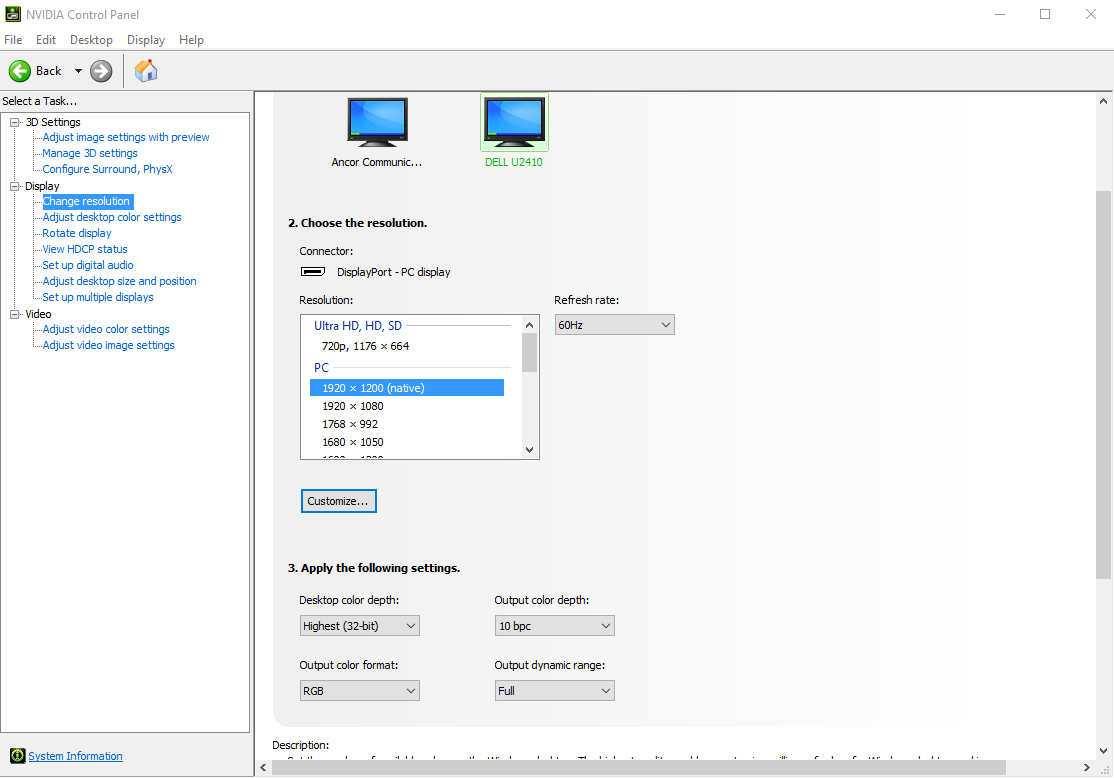This screenshot has height=778, width=1114.
Task: Open the File menu
Action: [13, 40]
